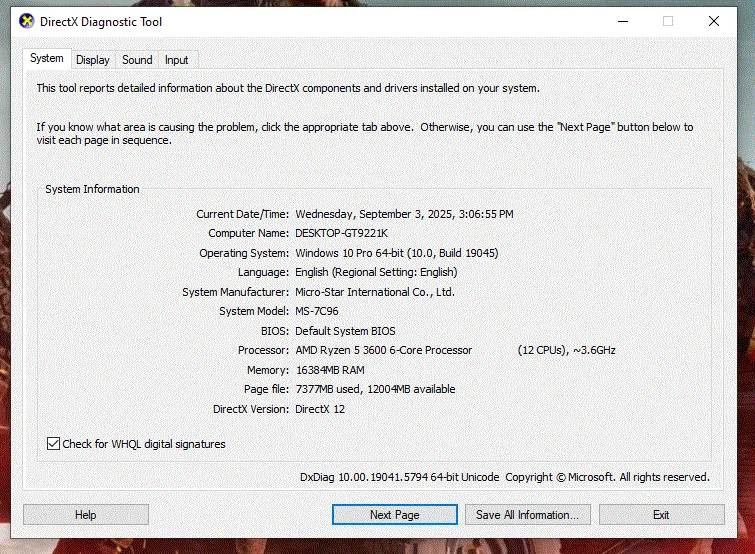Click the English regional setting language value
Image resolution: width=755 pixels, height=554 pixels.
tap(376, 272)
